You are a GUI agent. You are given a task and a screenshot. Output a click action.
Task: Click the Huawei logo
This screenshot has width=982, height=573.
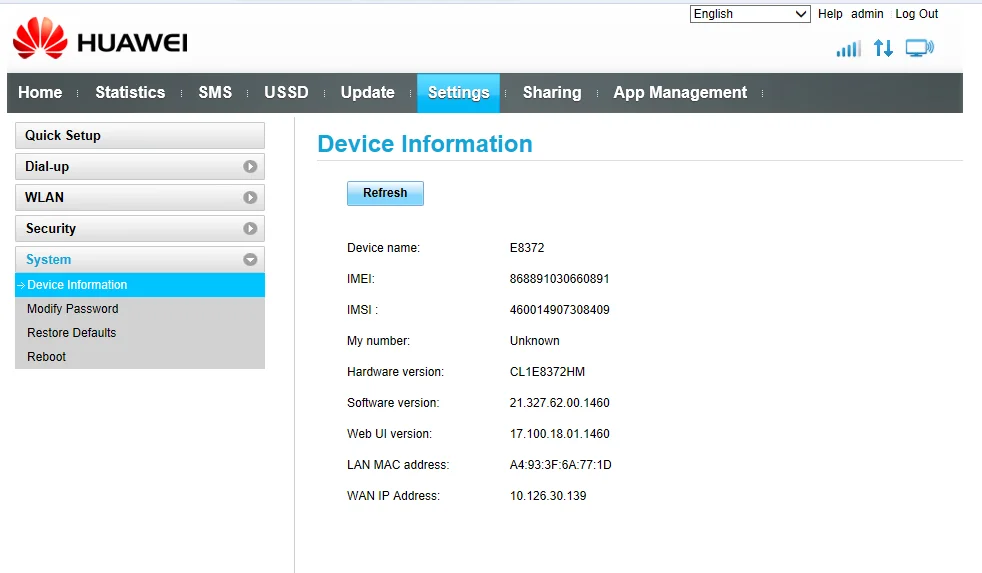click(x=100, y=39)
